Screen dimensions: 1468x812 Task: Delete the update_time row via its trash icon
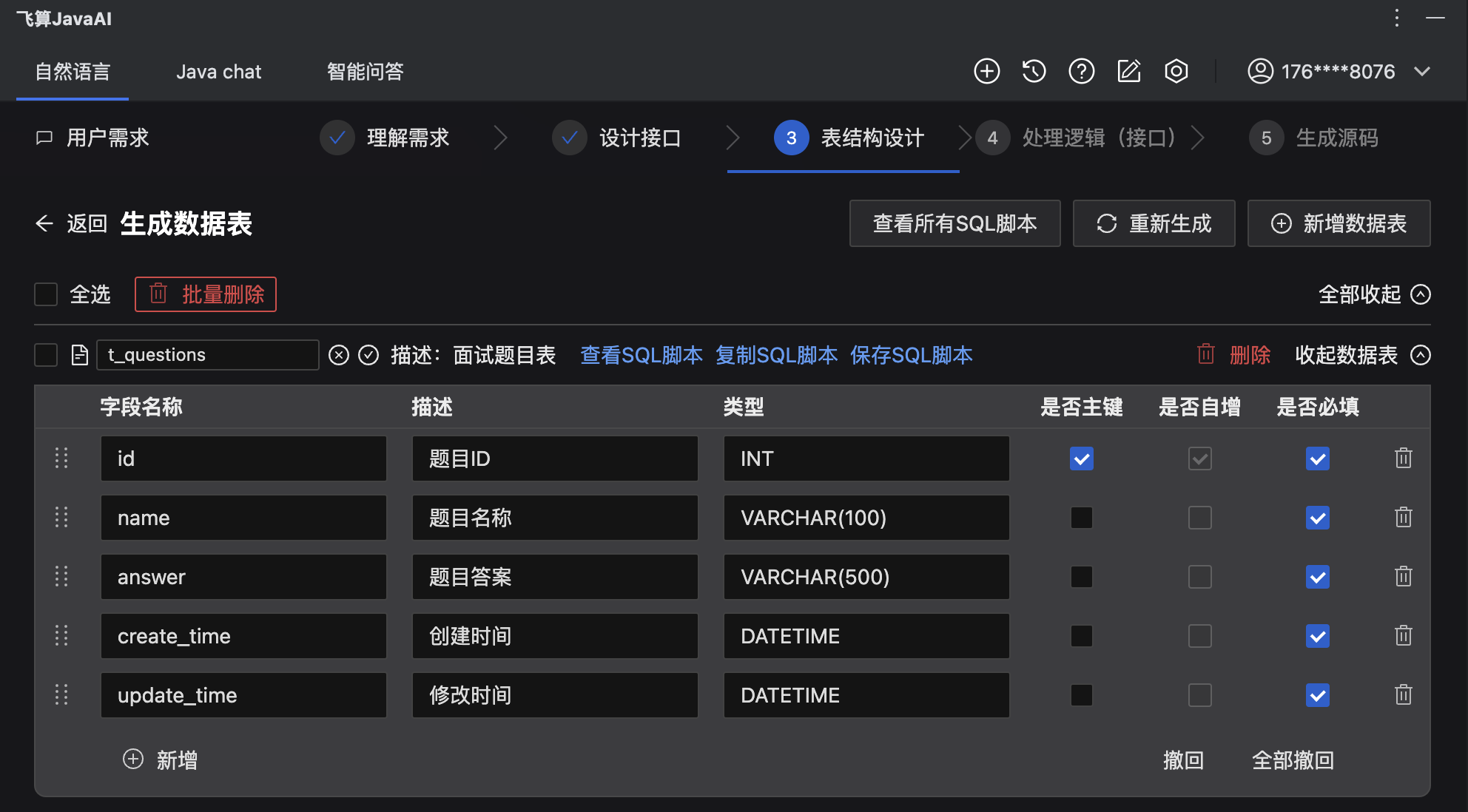pyautogui.click(x=1404, y=695)
